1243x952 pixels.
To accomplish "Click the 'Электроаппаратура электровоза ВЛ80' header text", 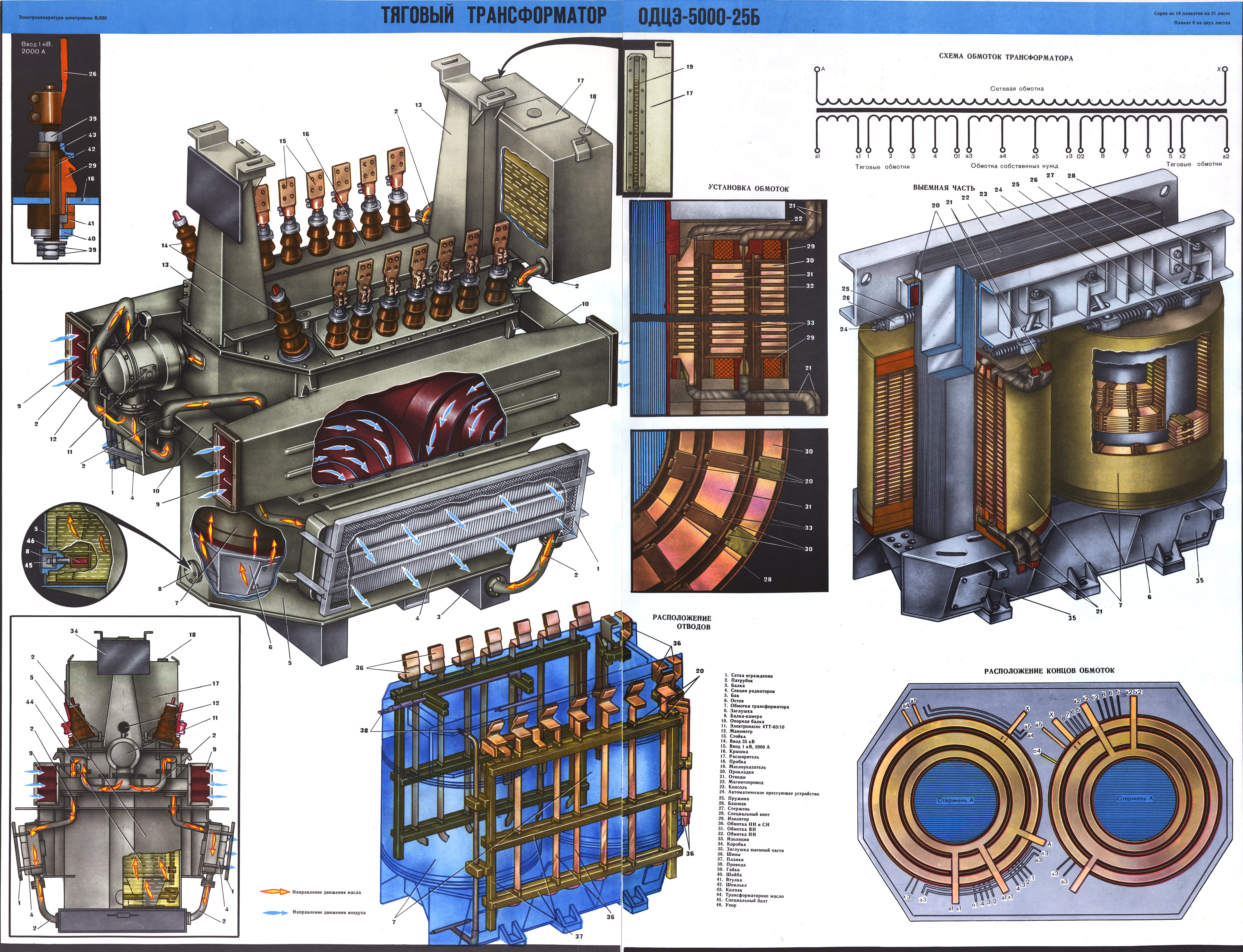I will [x=62, y=18].
